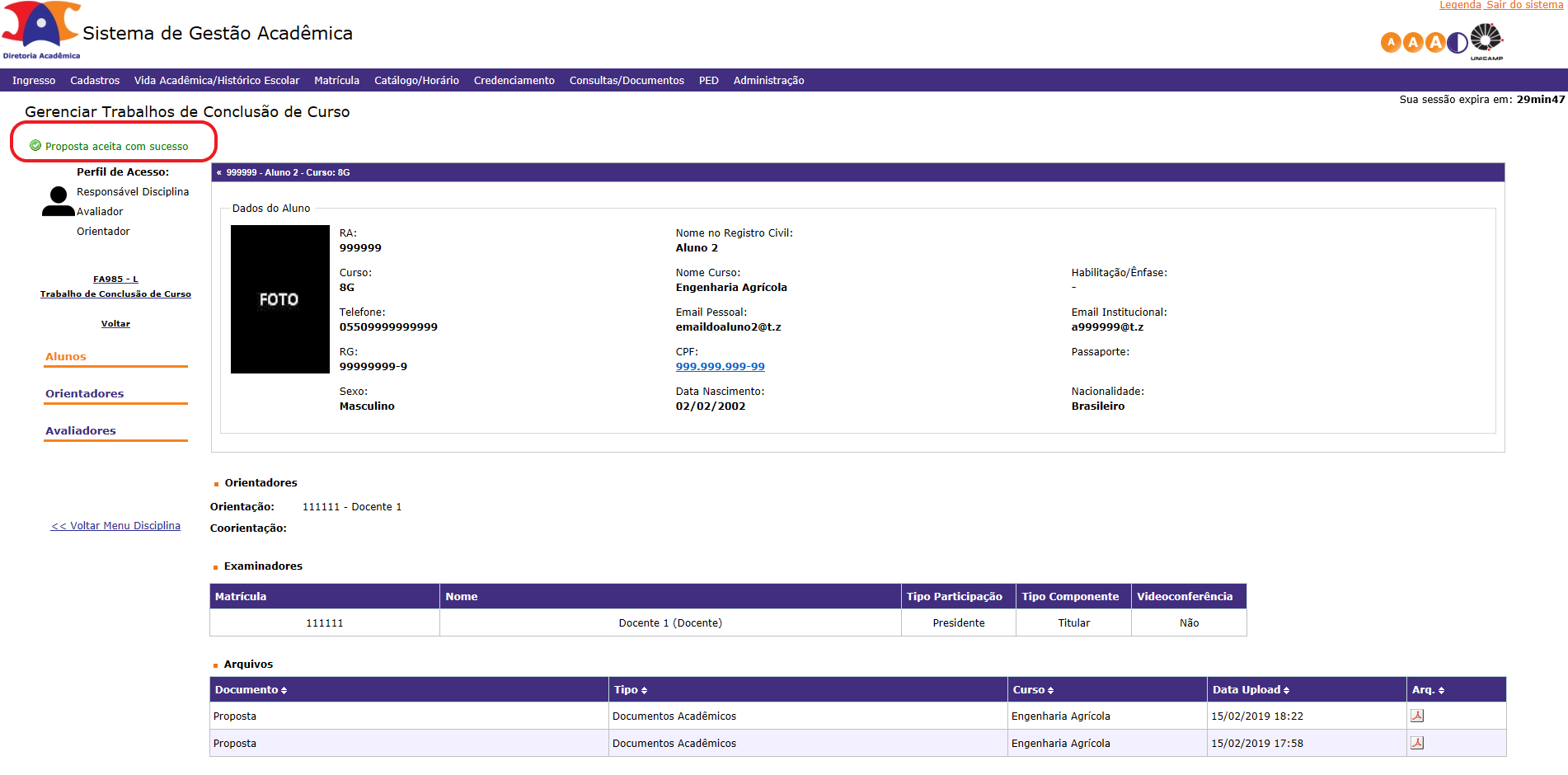Image resolution: width=1568 pixels, height=775 pixels.
Task: Click Sair do sistema to log out
Action: tap(1524, 5)
